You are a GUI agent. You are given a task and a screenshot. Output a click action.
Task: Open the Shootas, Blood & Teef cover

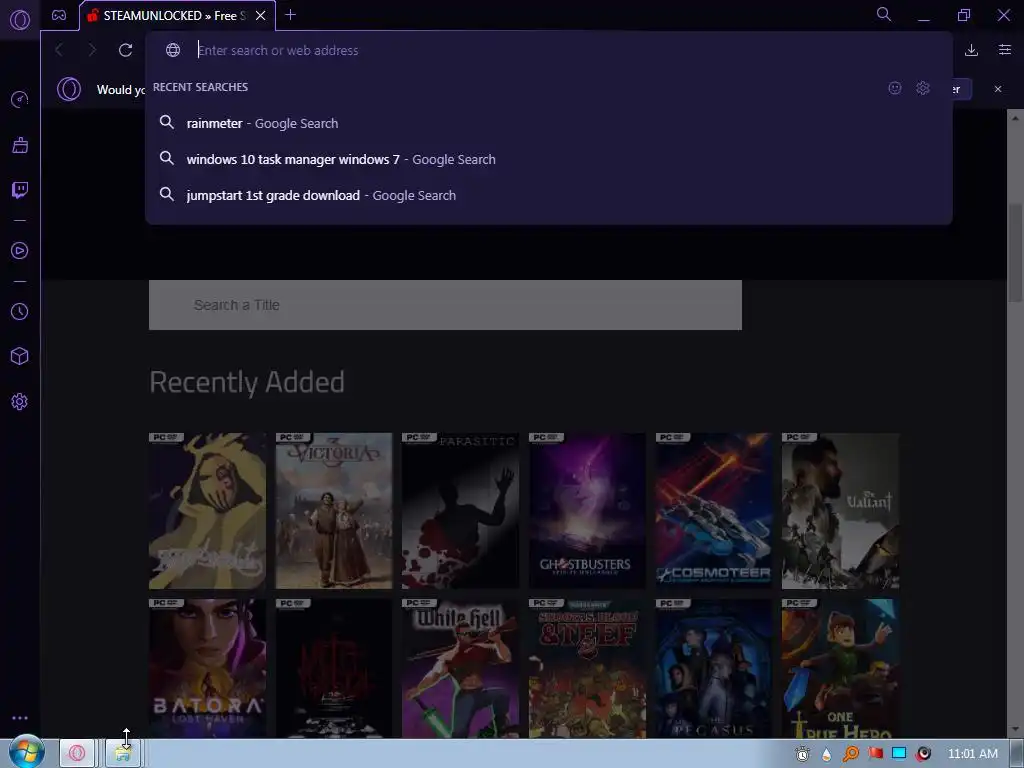click(587, 668)
